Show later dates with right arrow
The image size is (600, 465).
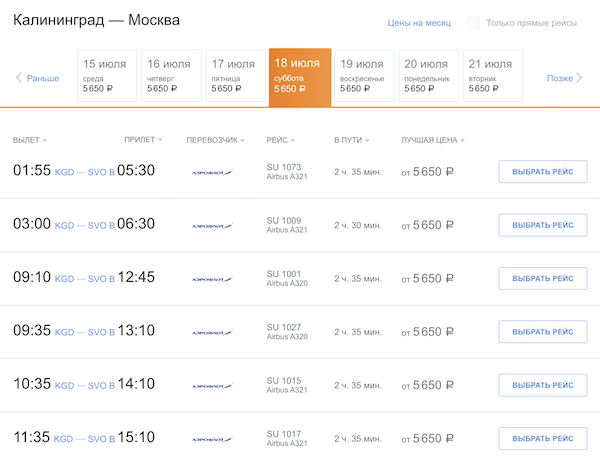564,78
